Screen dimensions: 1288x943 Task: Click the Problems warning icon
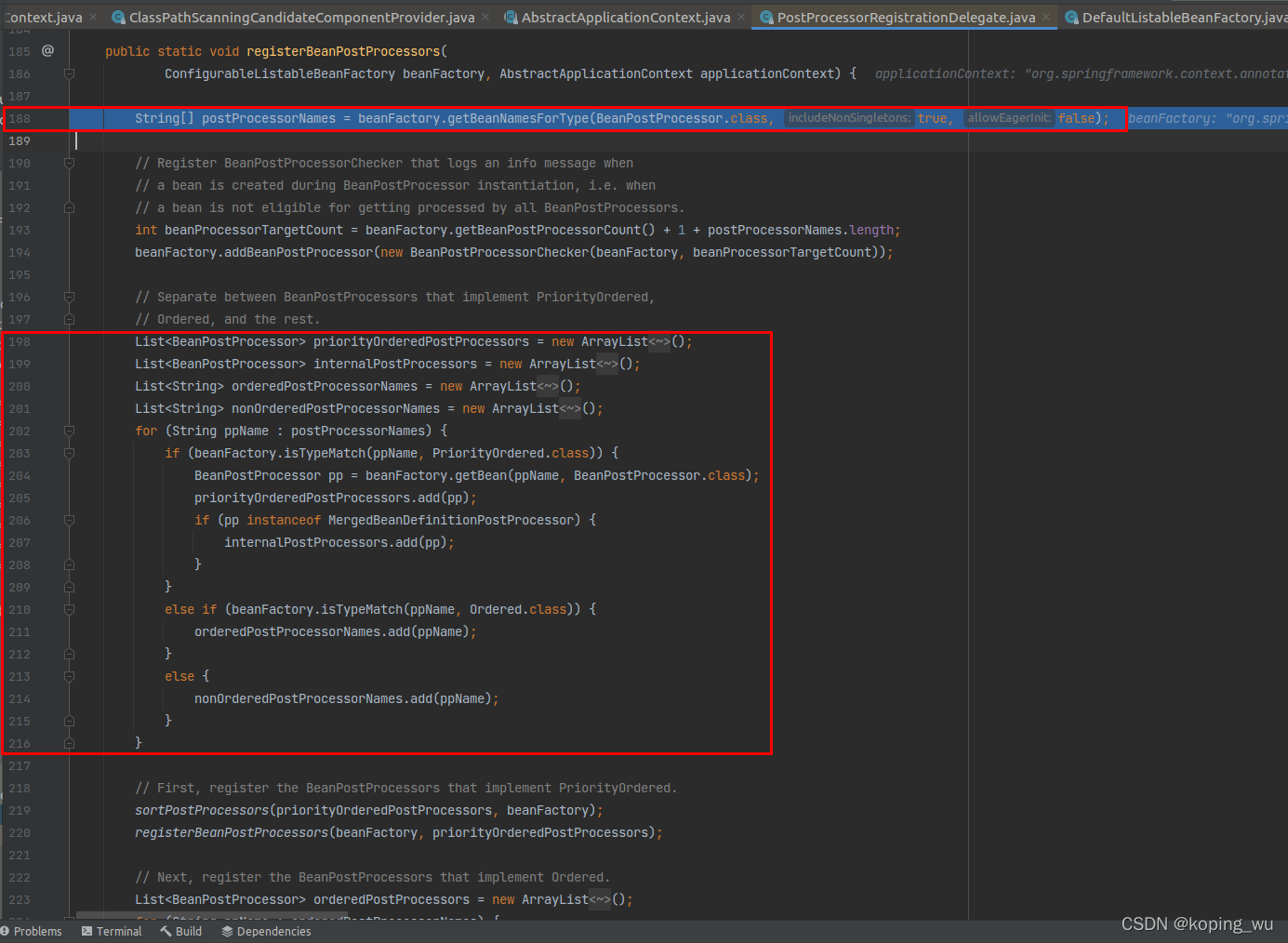[x=5, y=931]
